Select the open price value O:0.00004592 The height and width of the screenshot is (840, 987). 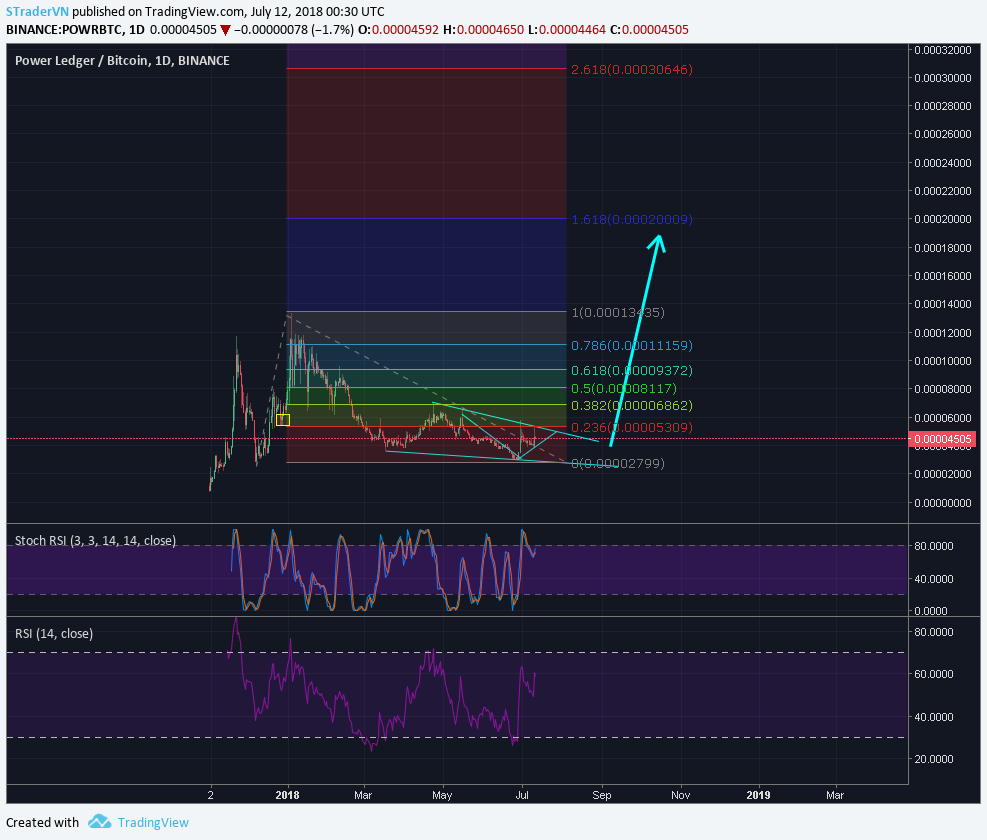[398, 30]
